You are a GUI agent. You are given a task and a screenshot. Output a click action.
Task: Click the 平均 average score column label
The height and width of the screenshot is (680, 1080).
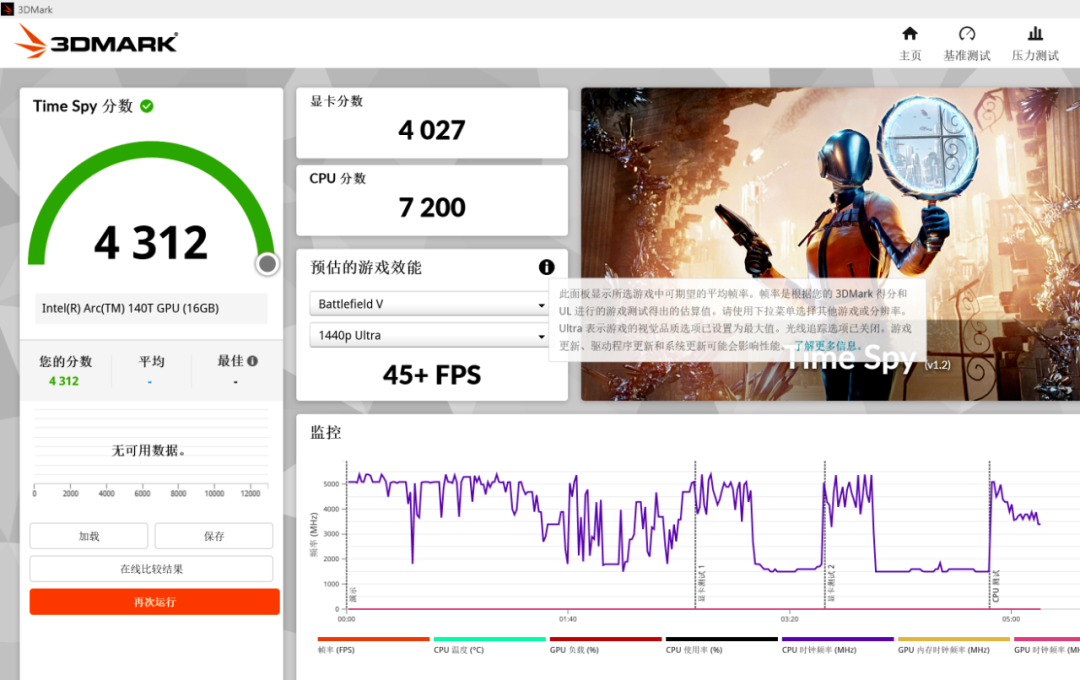coord(152,361)
